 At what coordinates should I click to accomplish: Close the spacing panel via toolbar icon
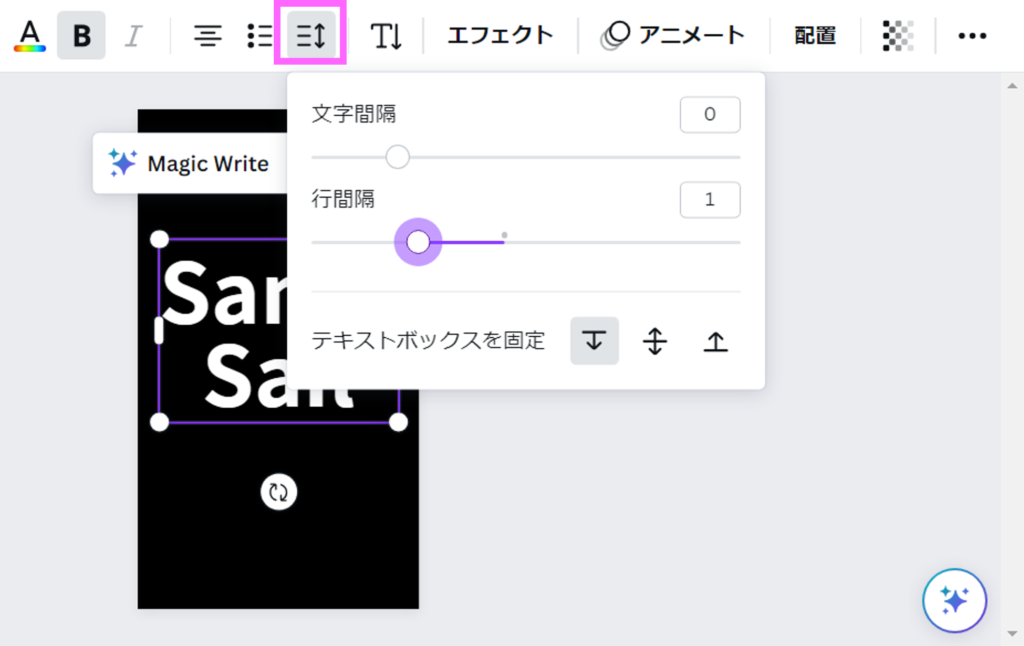pyautogui.click(x=311, y=36)
